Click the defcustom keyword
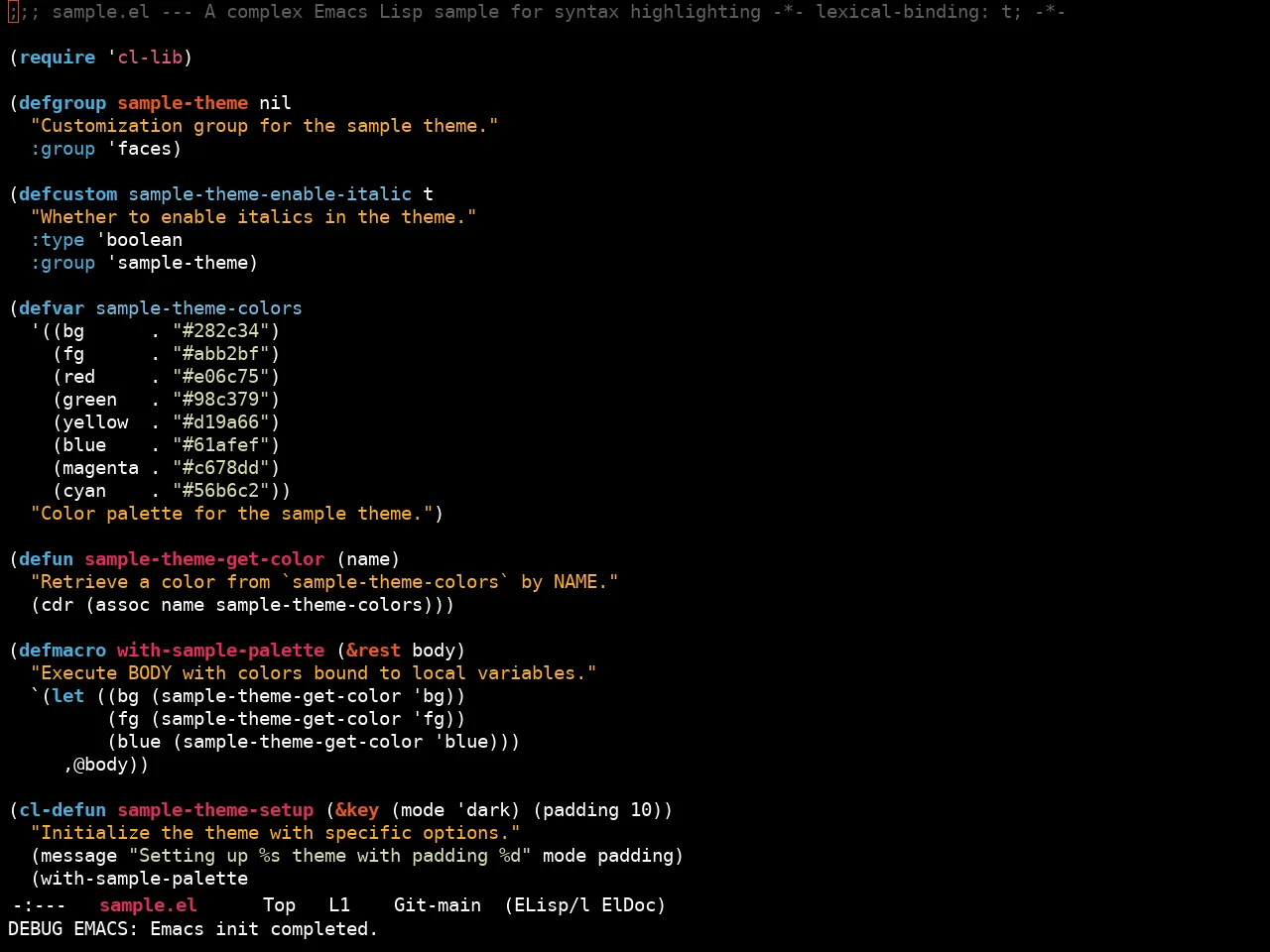The width and height of the screenshot is (1270, 952). [67, 194]
